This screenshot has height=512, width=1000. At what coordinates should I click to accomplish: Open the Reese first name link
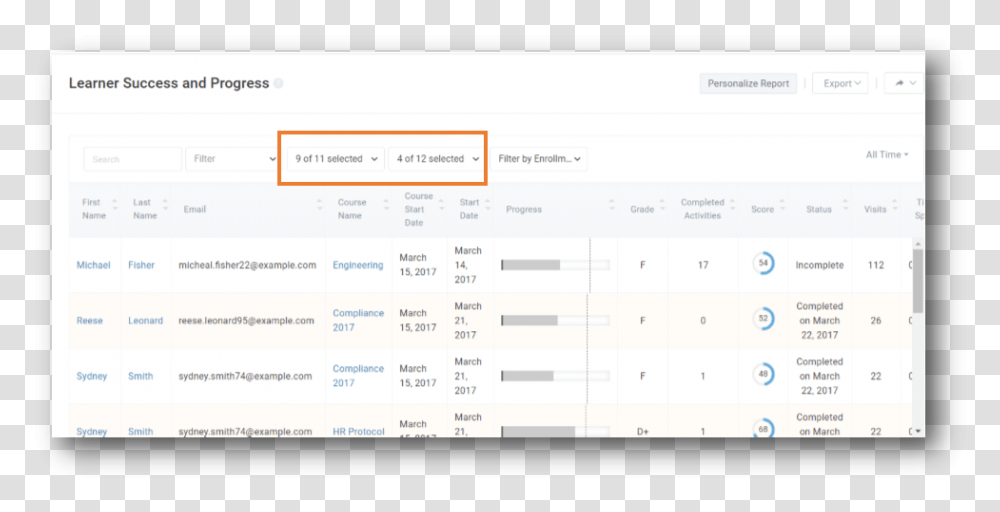pos(89,321)
